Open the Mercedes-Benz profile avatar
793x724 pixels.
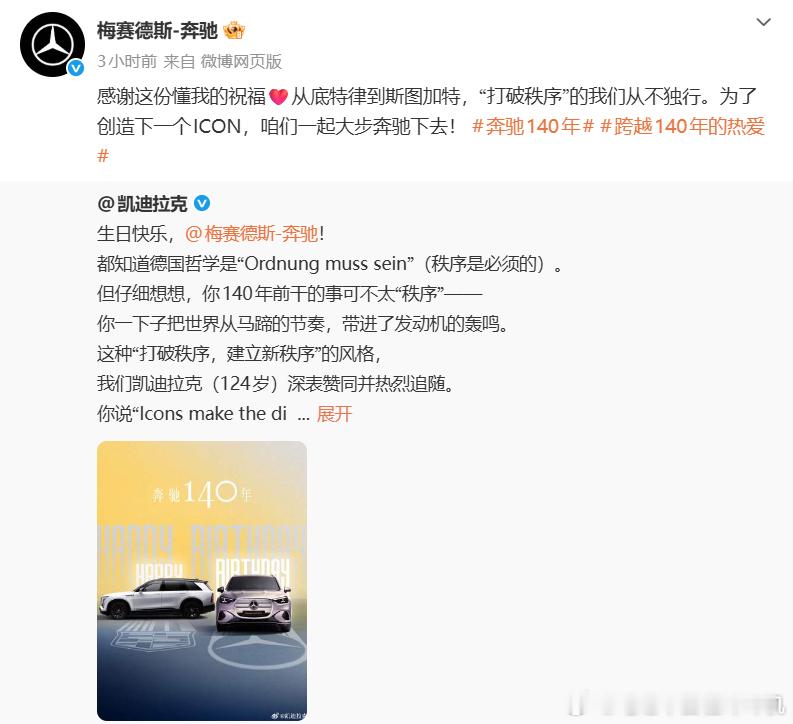(x=52, y=44)
